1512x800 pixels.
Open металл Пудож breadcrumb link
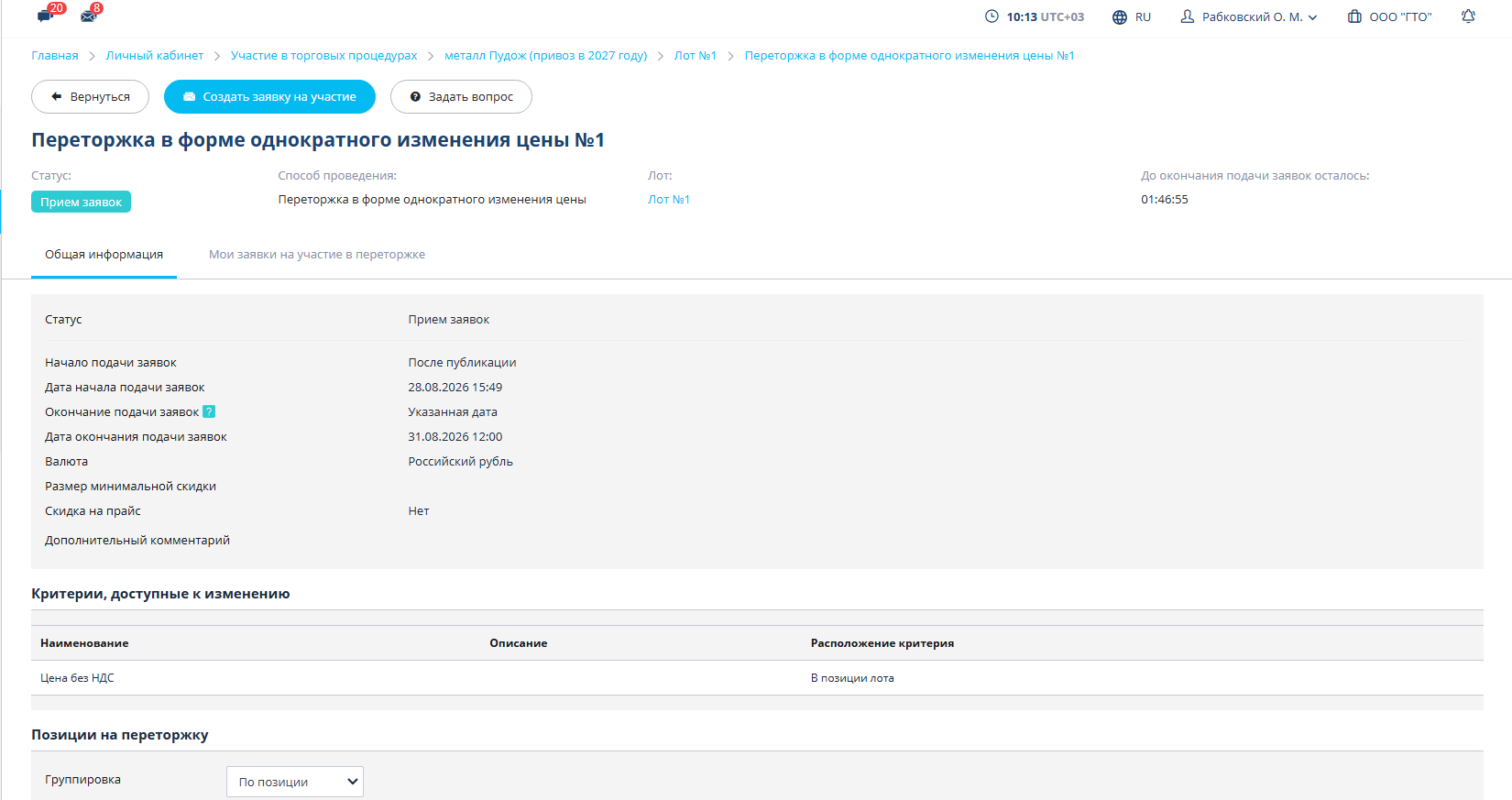pyautogui.click(x=546, y=56)
